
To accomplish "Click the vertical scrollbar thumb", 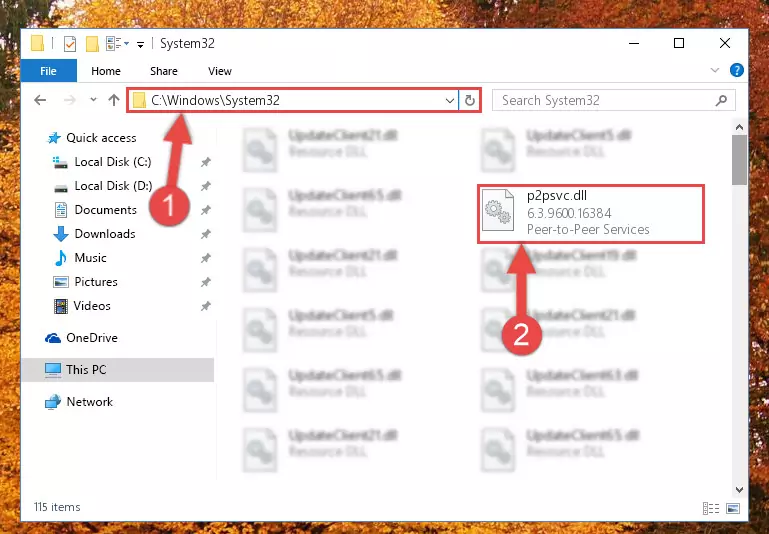I will coord(740,160).
